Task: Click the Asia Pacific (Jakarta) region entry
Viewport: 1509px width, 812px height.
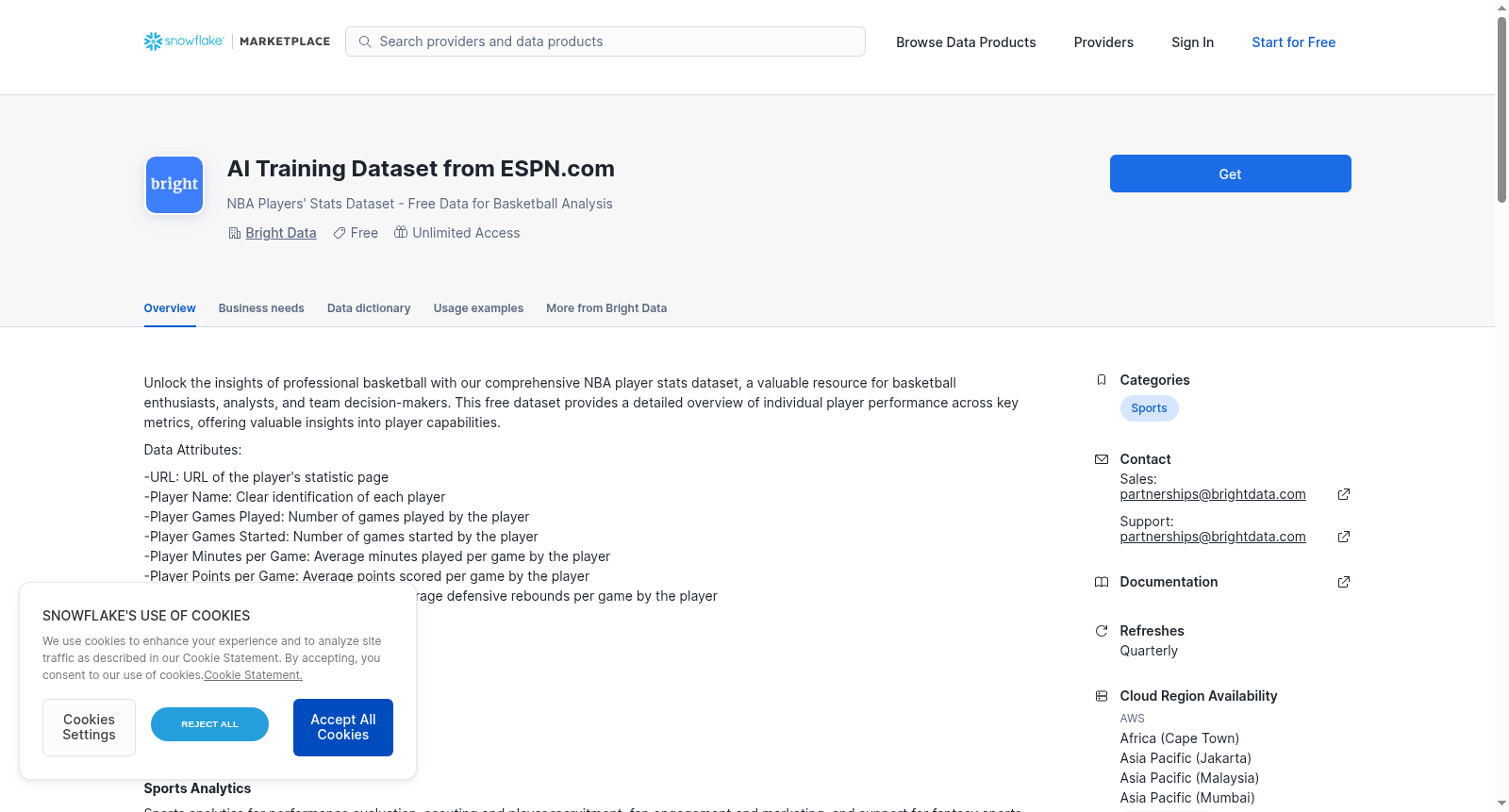Action: (x=1186, y=758)
